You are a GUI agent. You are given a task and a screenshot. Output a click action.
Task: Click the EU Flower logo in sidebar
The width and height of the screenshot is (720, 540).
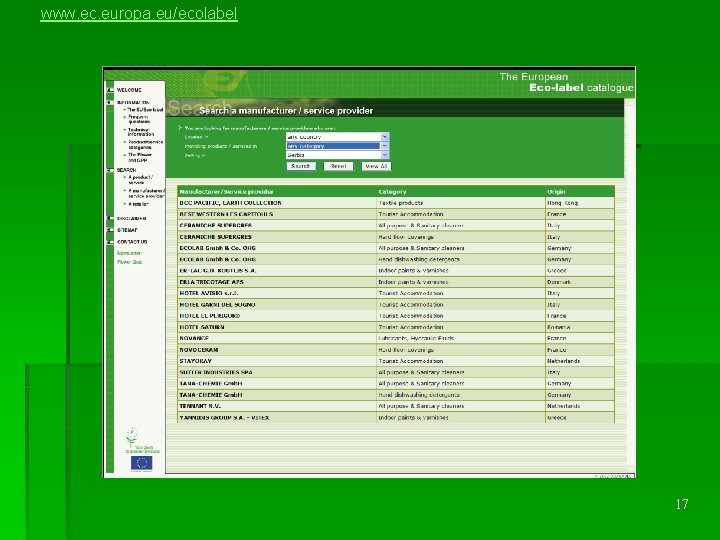[133, 437]
